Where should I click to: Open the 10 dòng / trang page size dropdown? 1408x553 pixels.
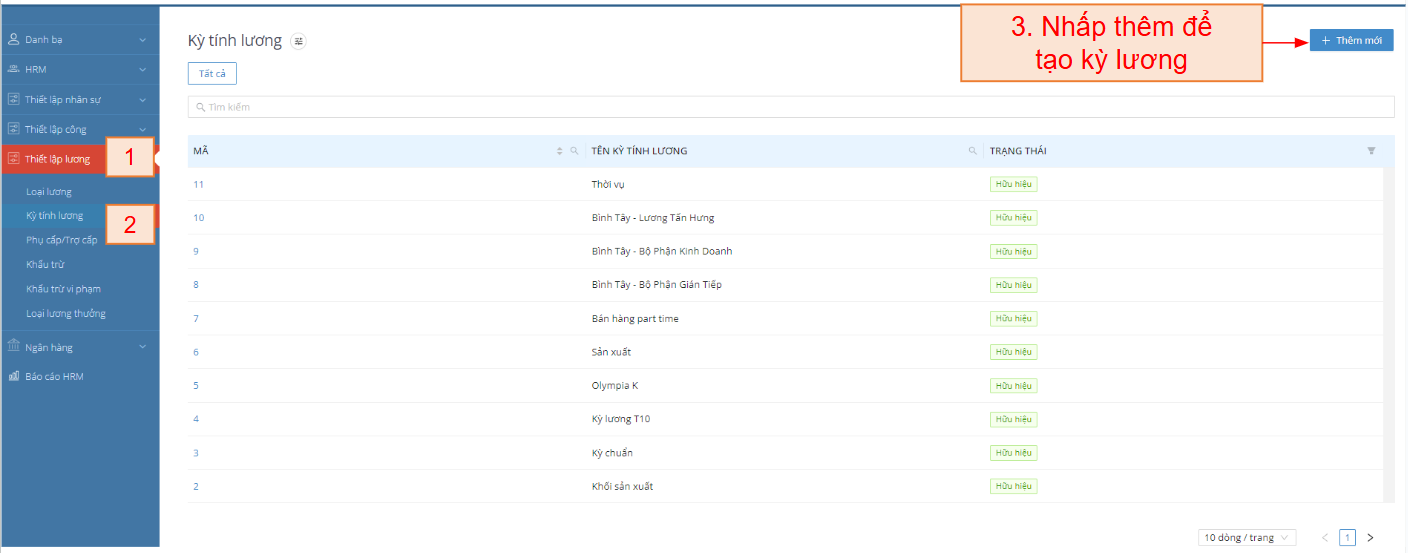(1247, 537)
